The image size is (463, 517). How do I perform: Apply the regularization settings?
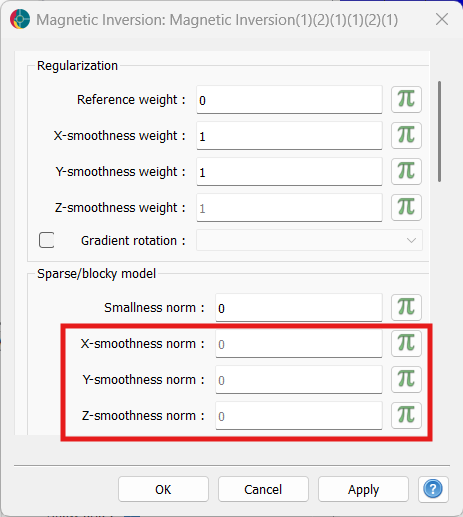click(363, 489)
